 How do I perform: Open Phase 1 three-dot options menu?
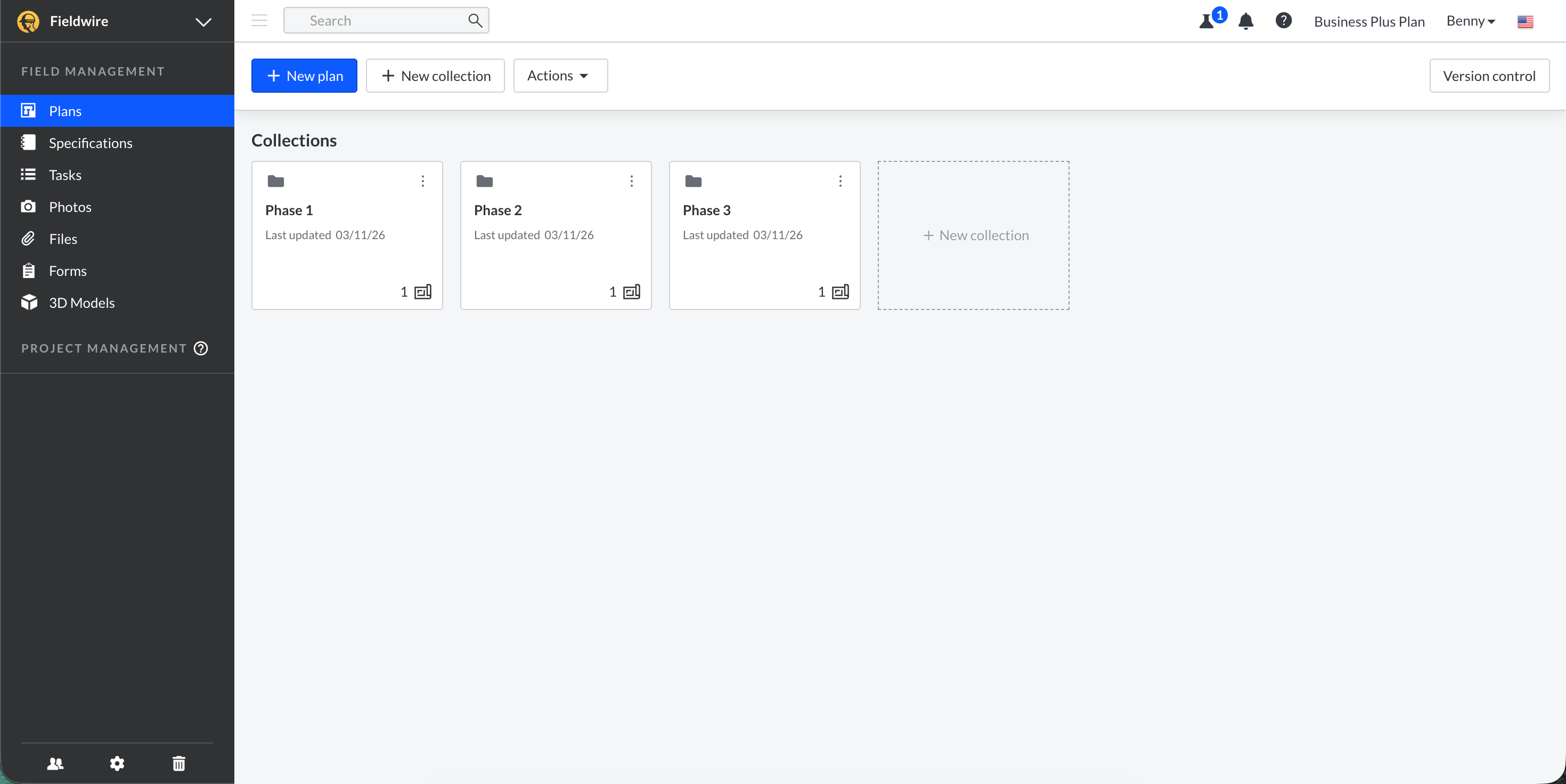[x=422, y=181]
